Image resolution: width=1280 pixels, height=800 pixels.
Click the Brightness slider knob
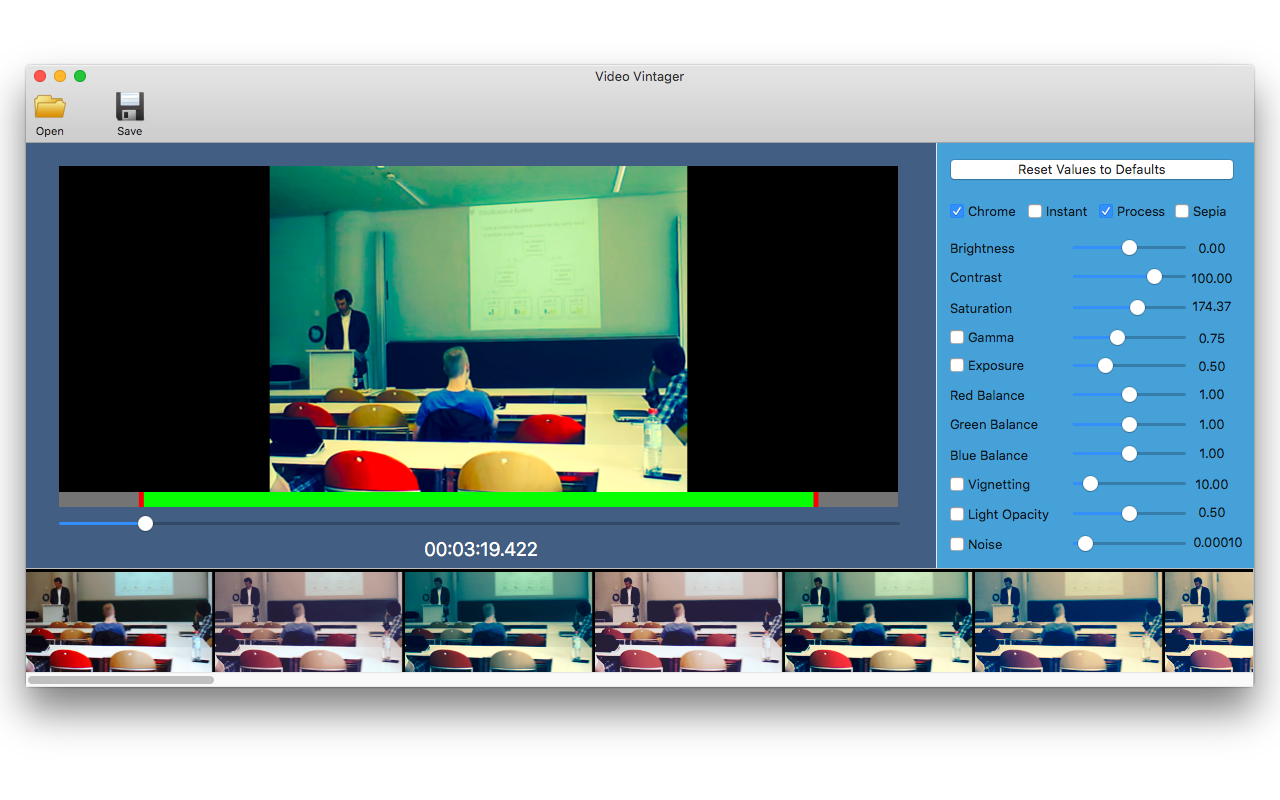[x=1129, y=247]
